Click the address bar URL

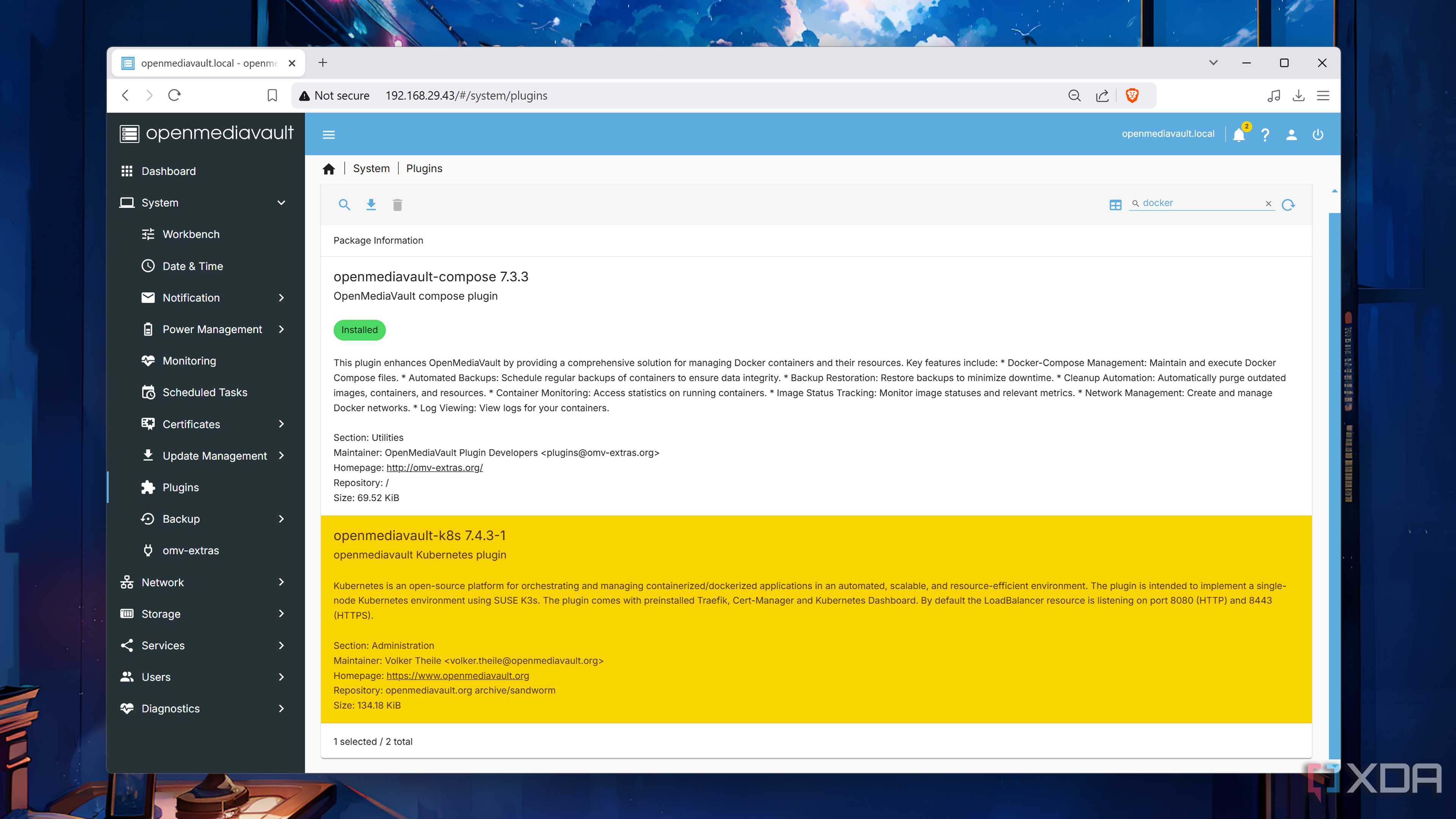click(x=466, y=96)
